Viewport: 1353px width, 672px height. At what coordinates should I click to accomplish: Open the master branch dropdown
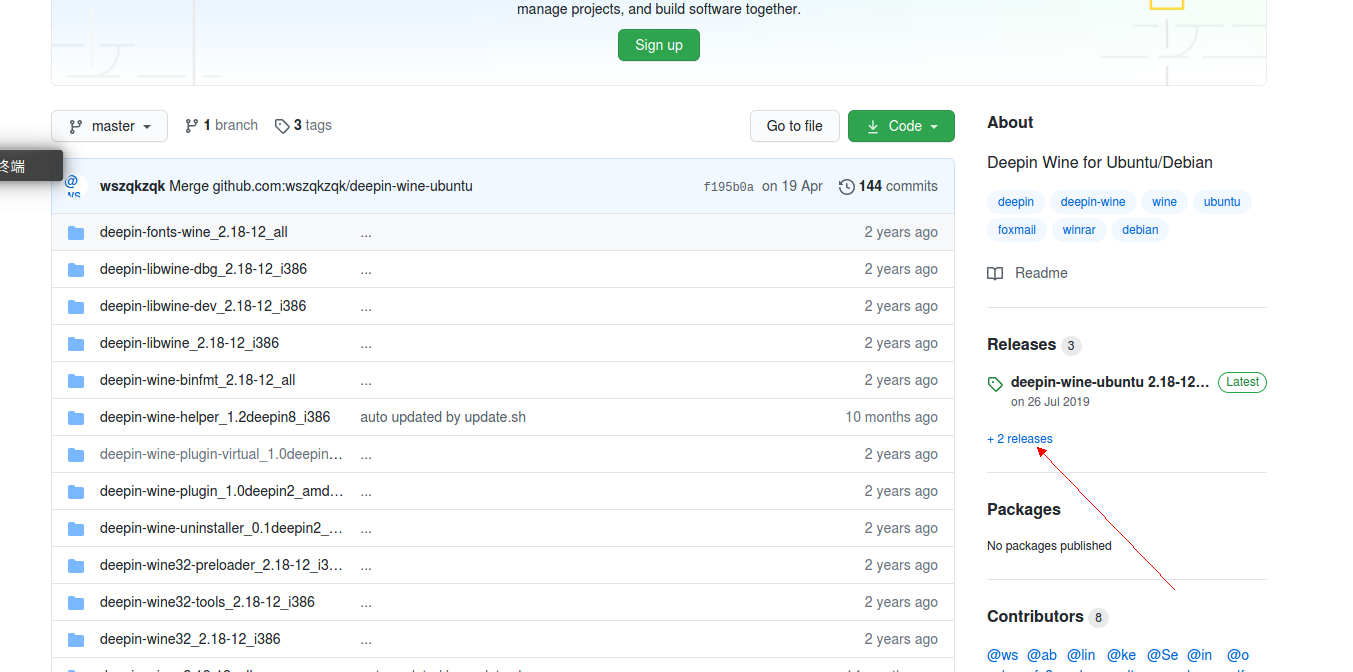(109, 126)
